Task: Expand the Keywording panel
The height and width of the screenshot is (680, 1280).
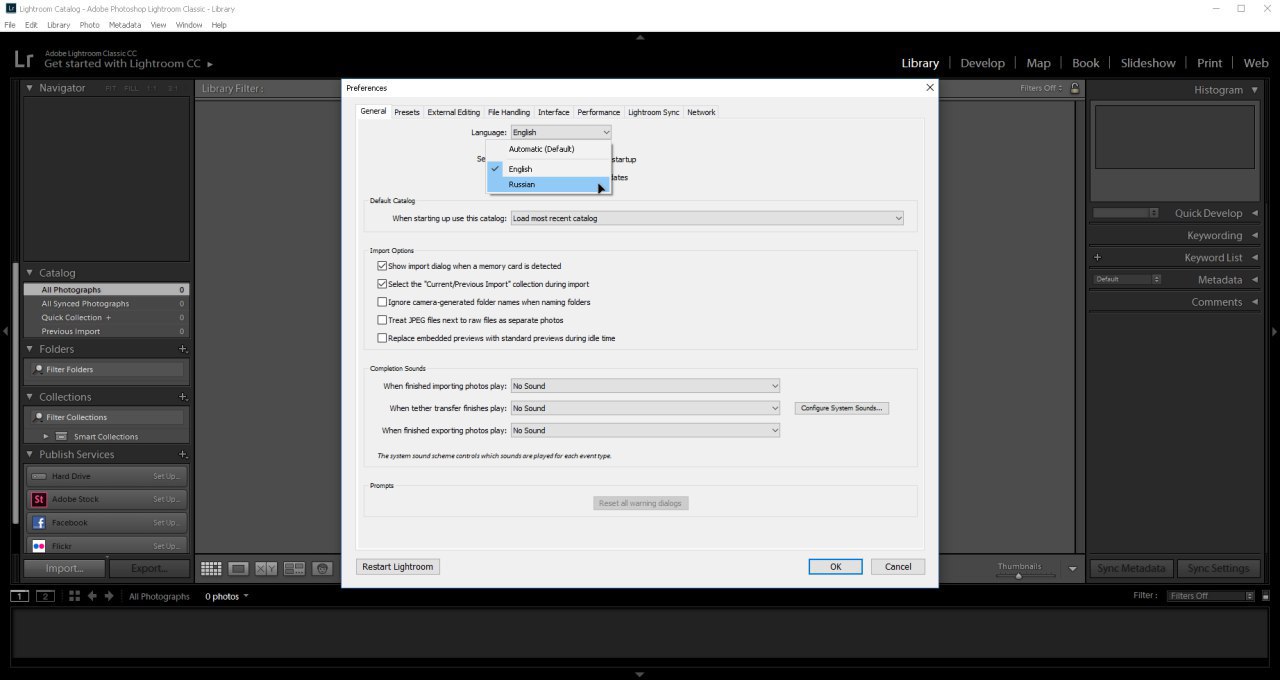Action: pos(1254,235)
